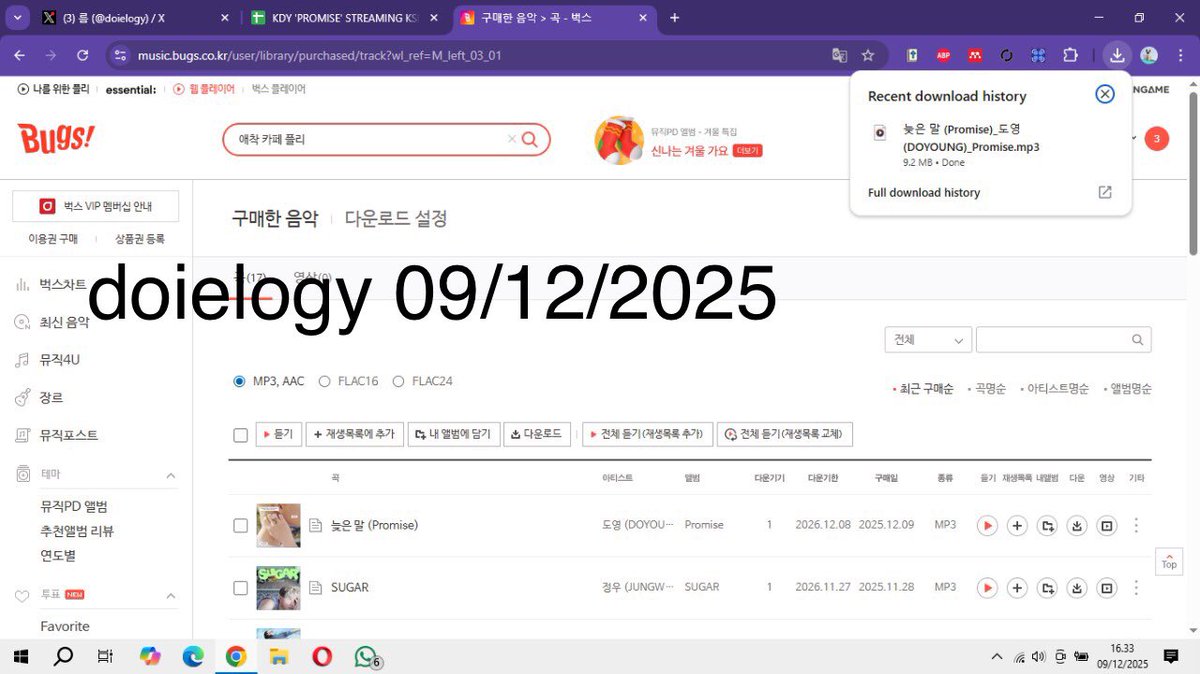Viewport: 1200px width, 674px height.
Task: Show hidden system tray icons chevron
Action: 996,656
